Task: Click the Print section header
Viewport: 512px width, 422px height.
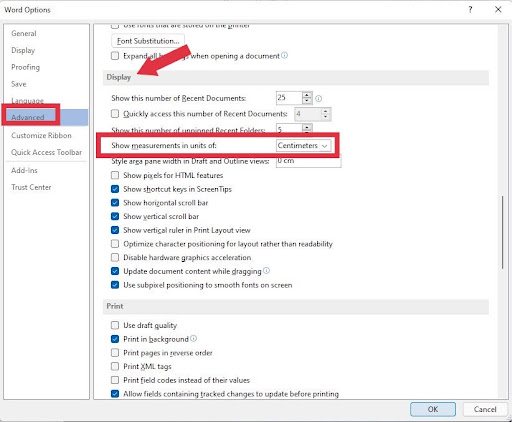Action: tap(115, 306)
